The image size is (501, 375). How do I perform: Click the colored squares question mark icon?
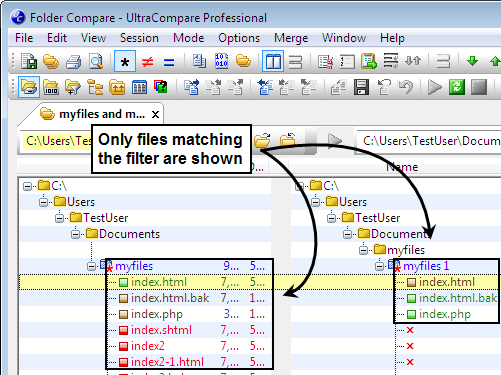tap(161, 87)
